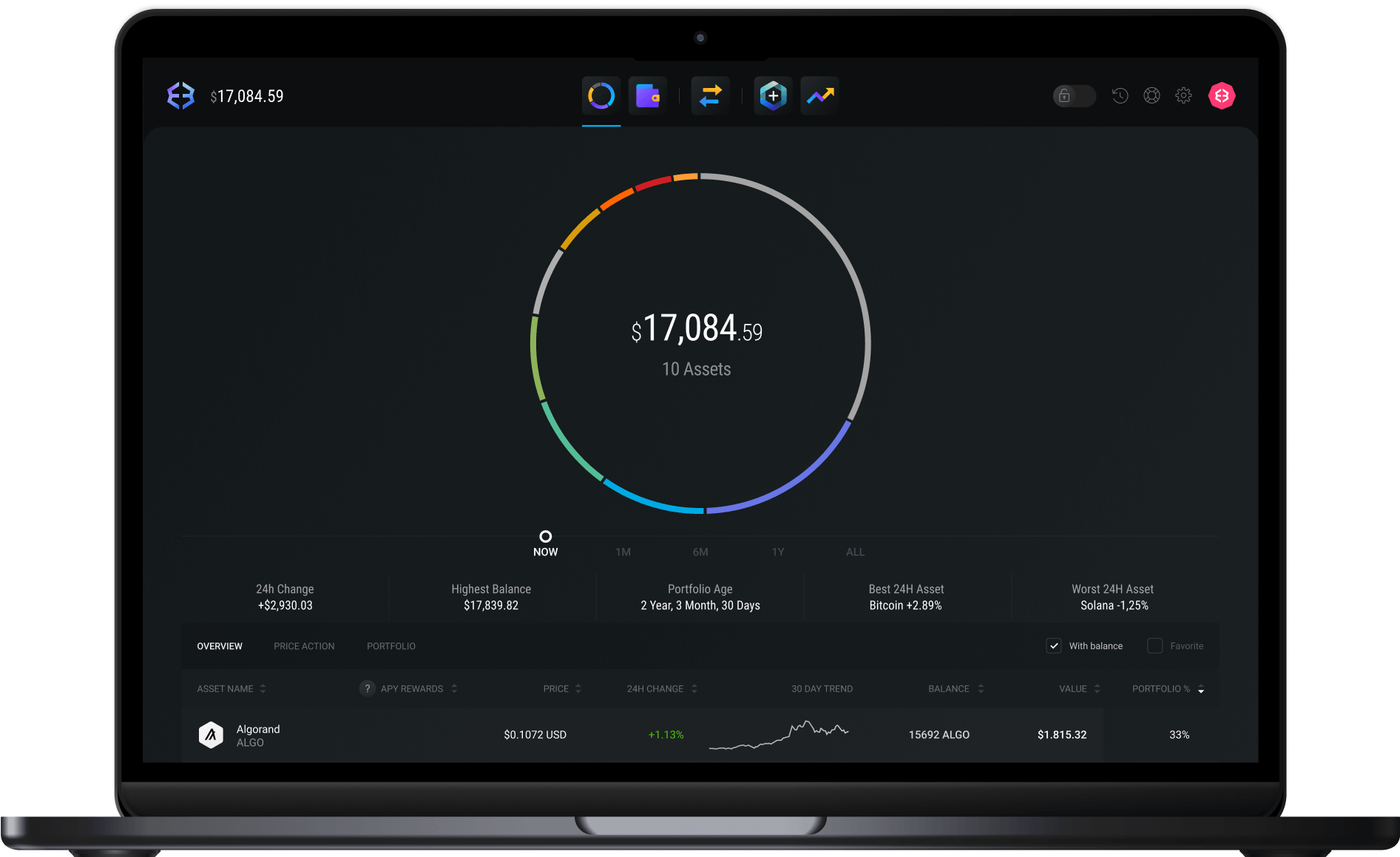
Task: Open the Settings gear icon
Action: pyautogui.click(x=1183, y=95)
